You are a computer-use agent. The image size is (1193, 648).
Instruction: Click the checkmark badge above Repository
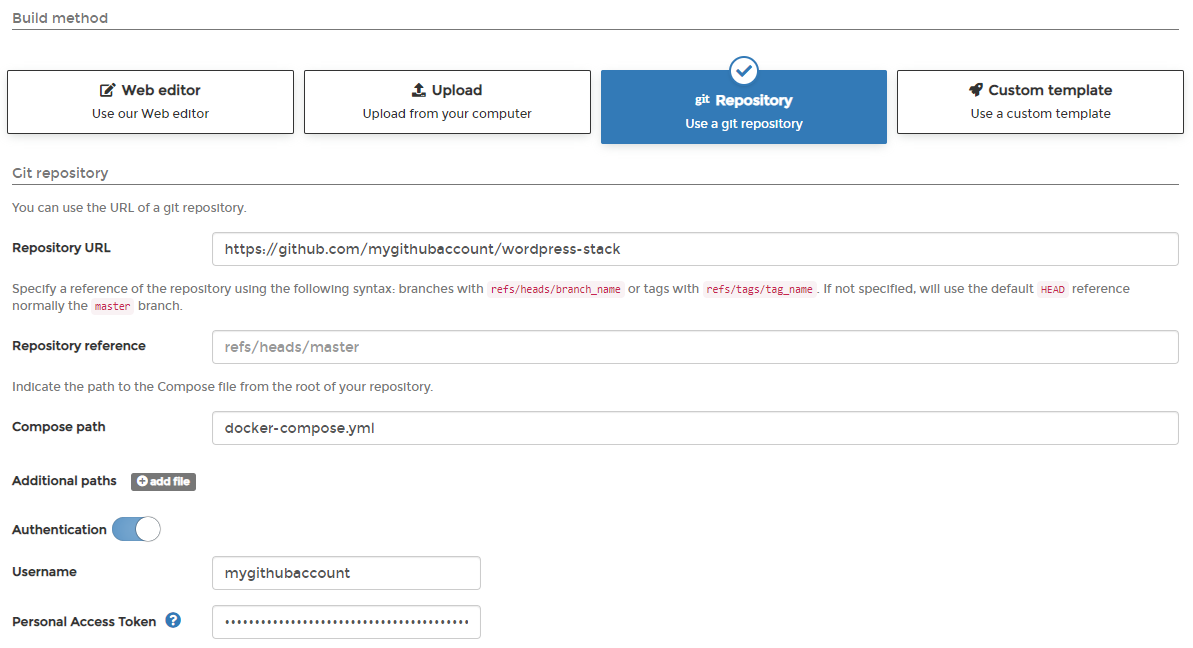(744, 70)
